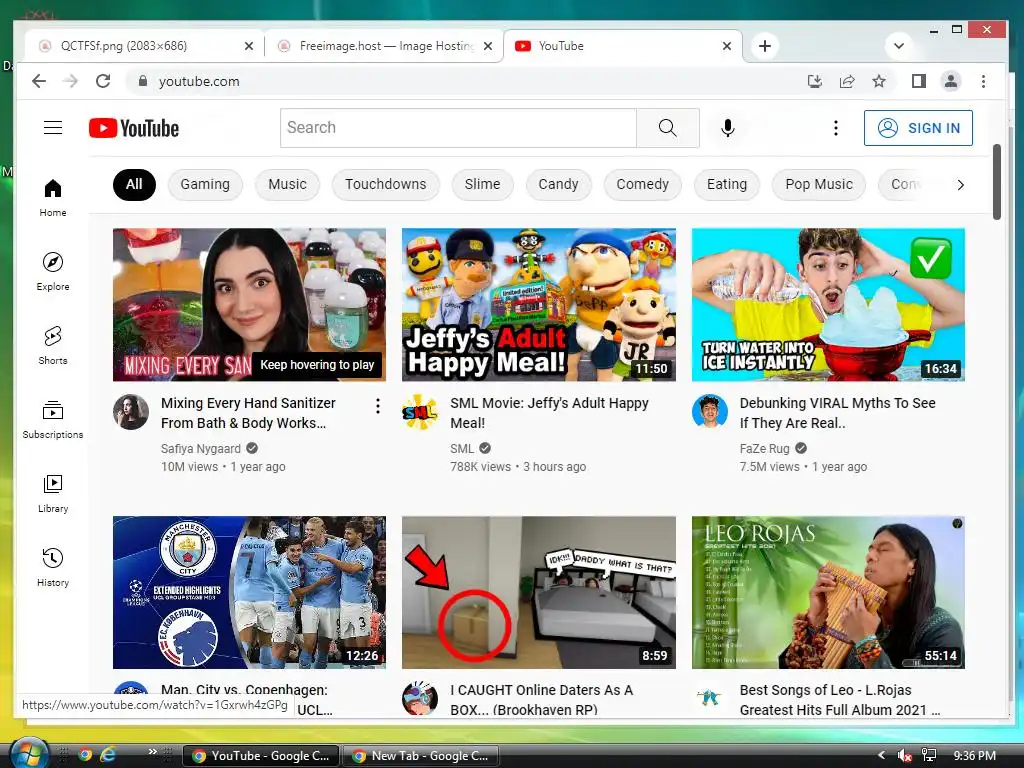This screenshot has height=768, width=1024.
Task: Select the Candy filter chip
Action: [558, 184]
